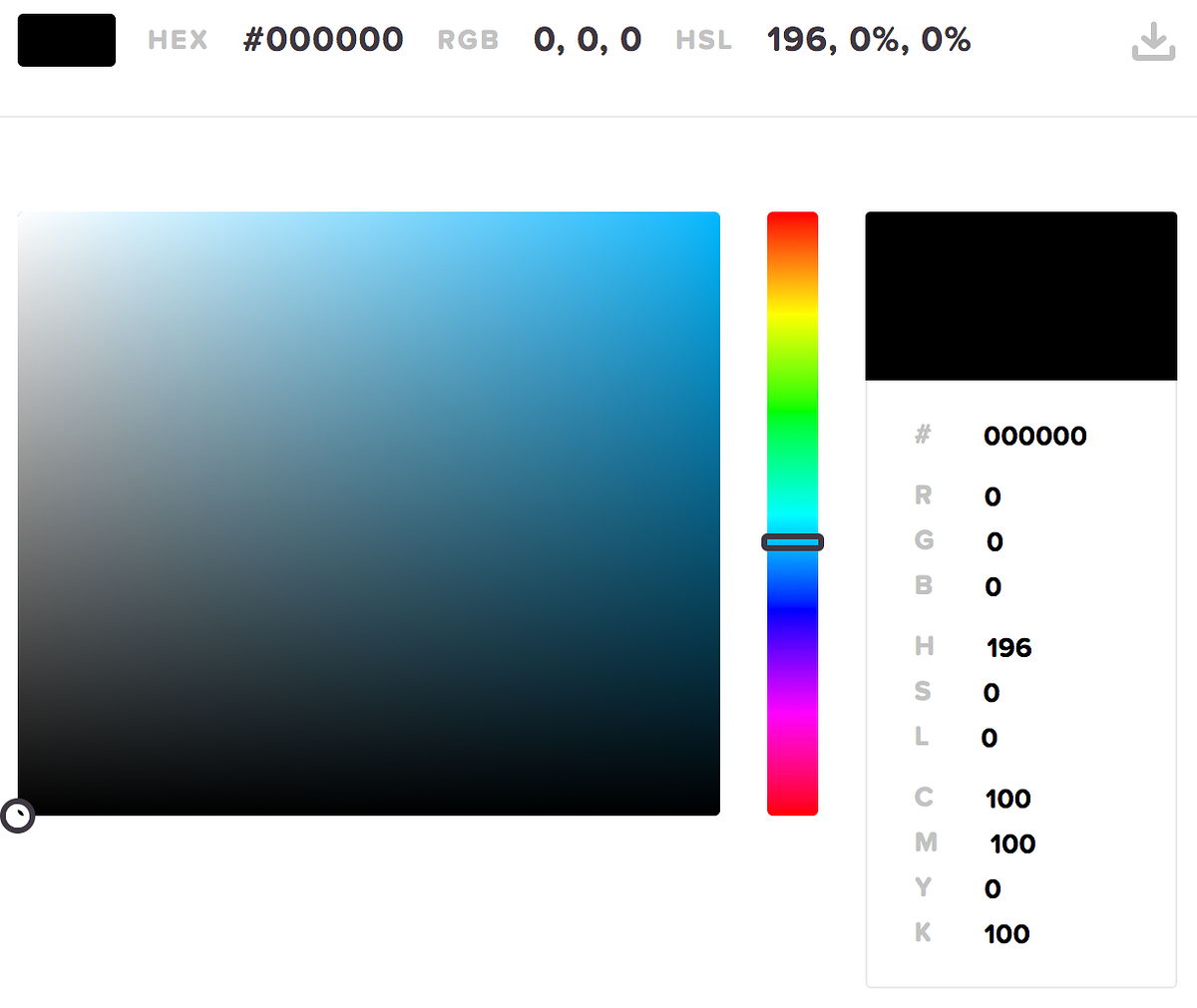Click the HEX label in the header
Screen dimensions: 1197x1008
click(x=177, y=40)
